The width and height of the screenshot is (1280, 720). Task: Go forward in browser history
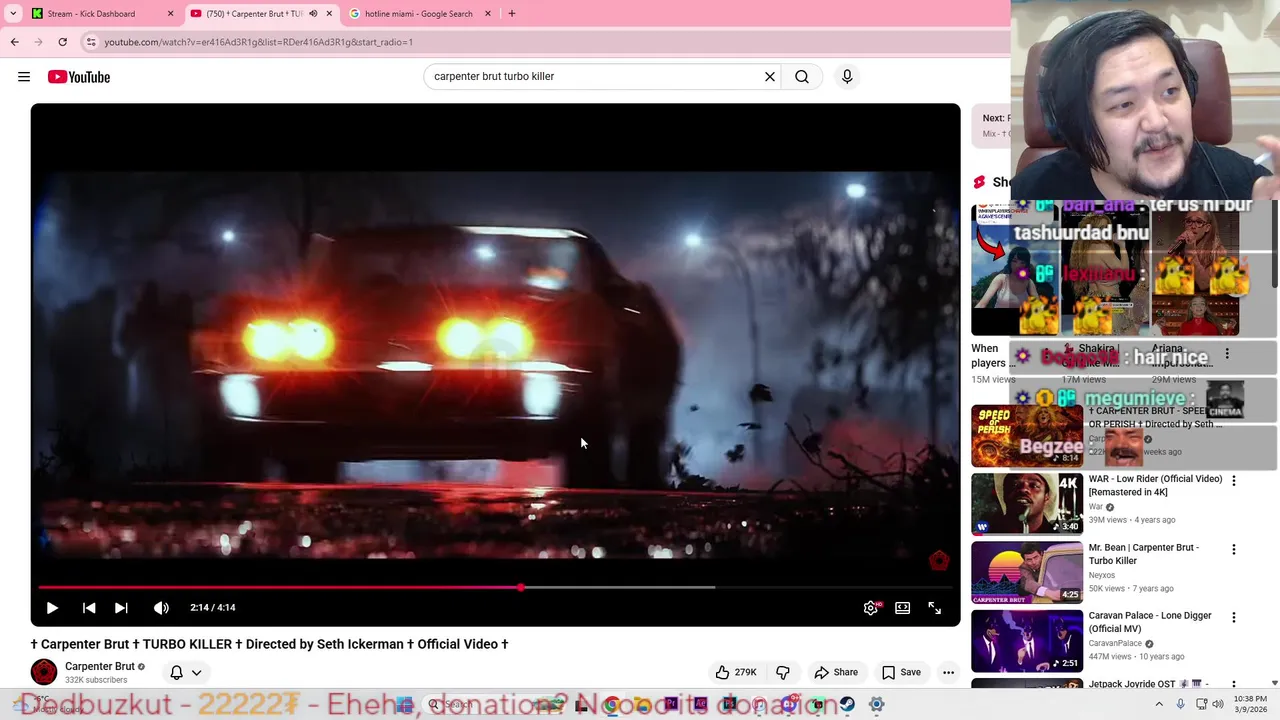[x=38, y=42]
